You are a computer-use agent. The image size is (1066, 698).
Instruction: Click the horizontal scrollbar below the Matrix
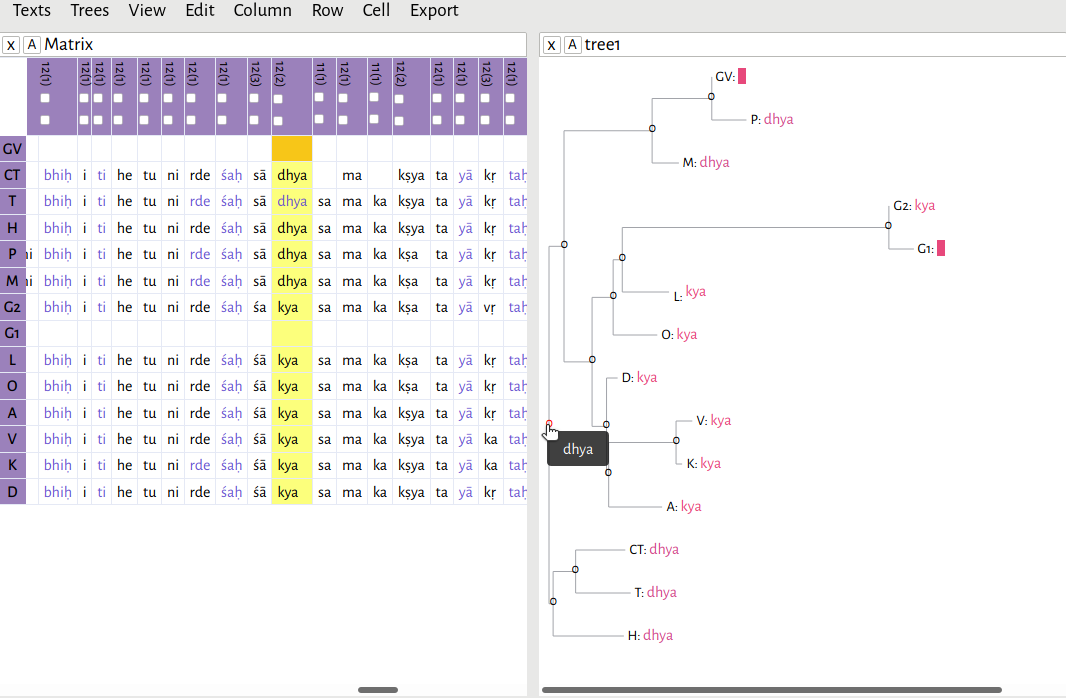click(377, 689)
